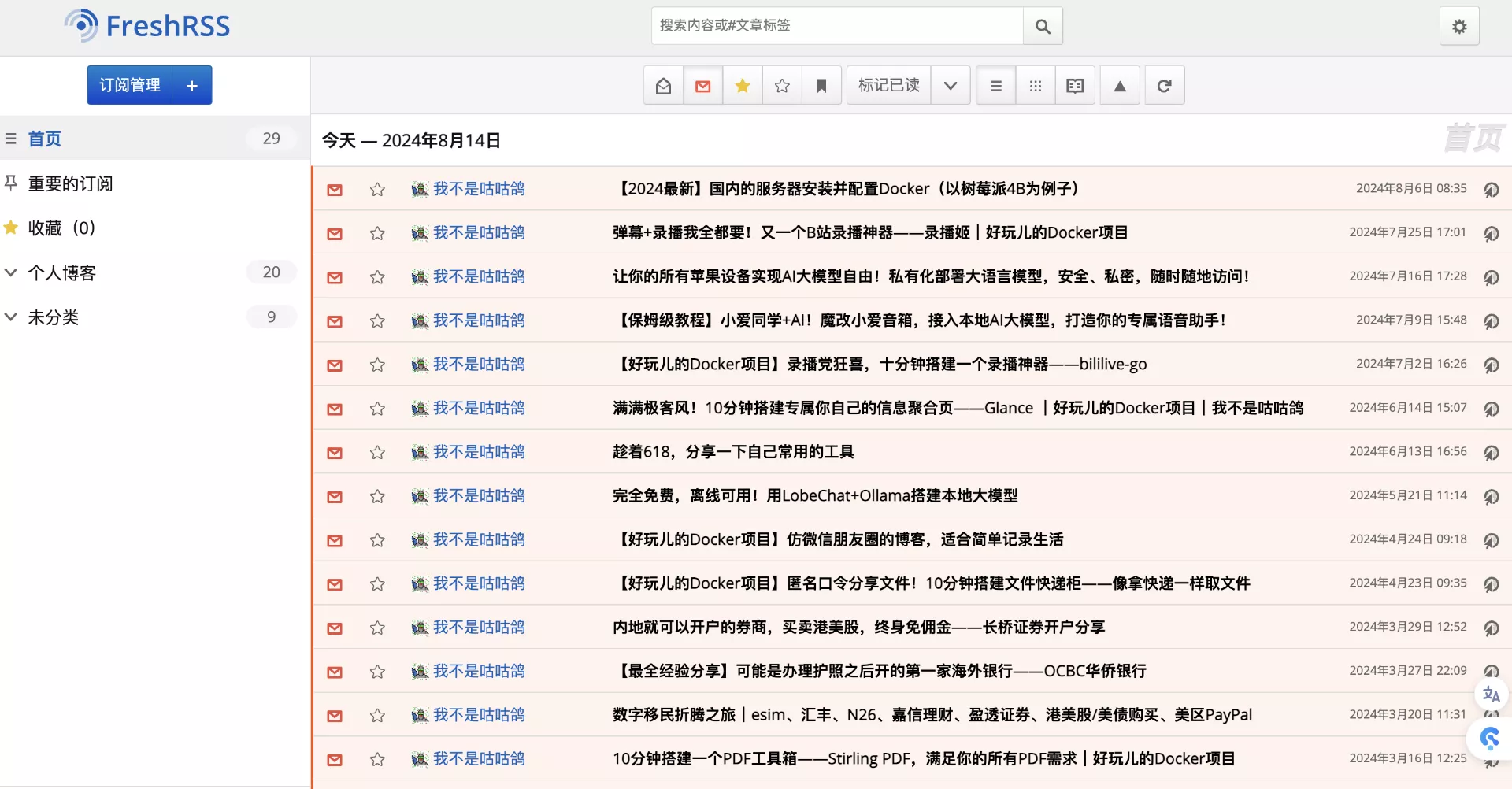The height and width of the screenshot is (789, 1512).
Task: Open 重要的订阅 in sidebar
Action: (70, 183)
